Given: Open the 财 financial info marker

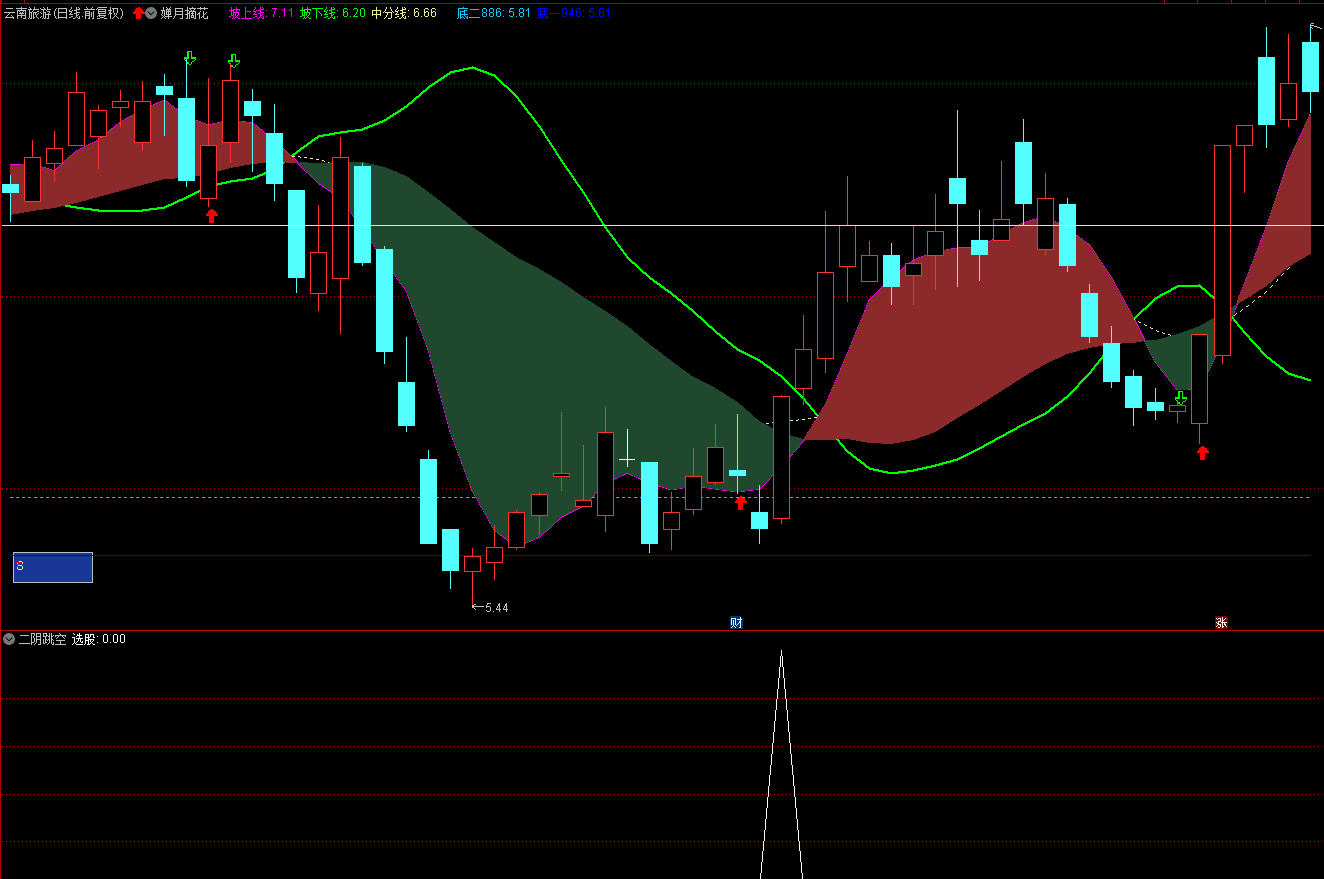Looking at the screenshot, I should tap(736, 622).
